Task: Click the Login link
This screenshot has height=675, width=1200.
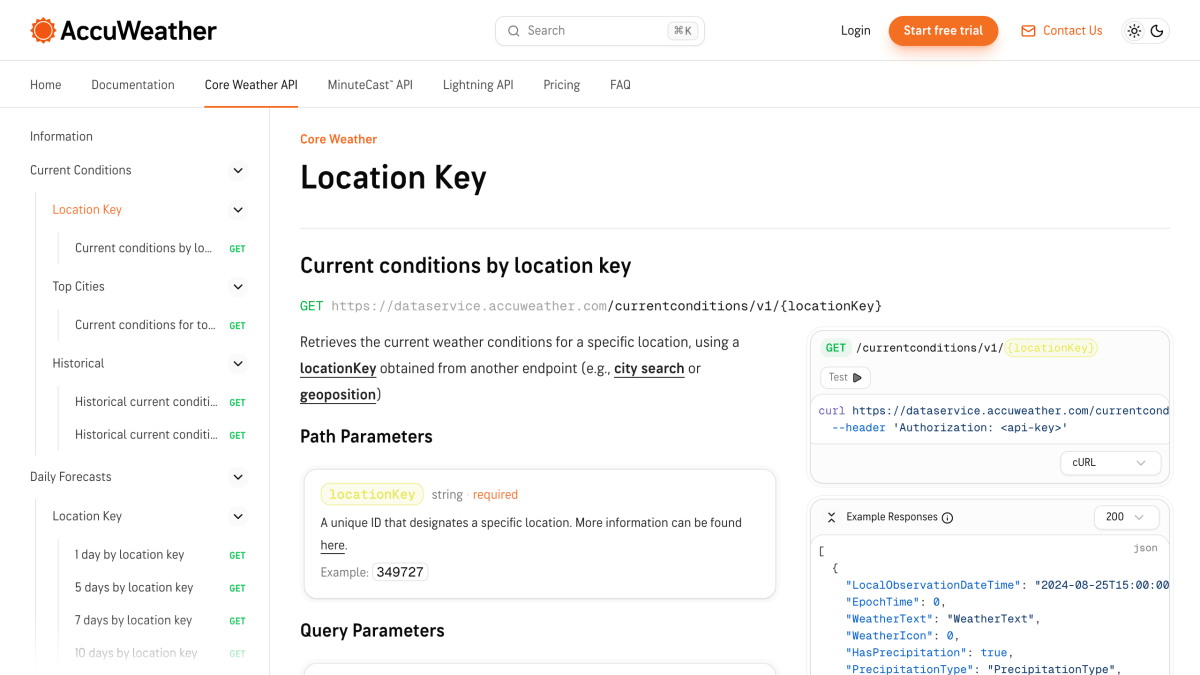Action: coord(856,31)
